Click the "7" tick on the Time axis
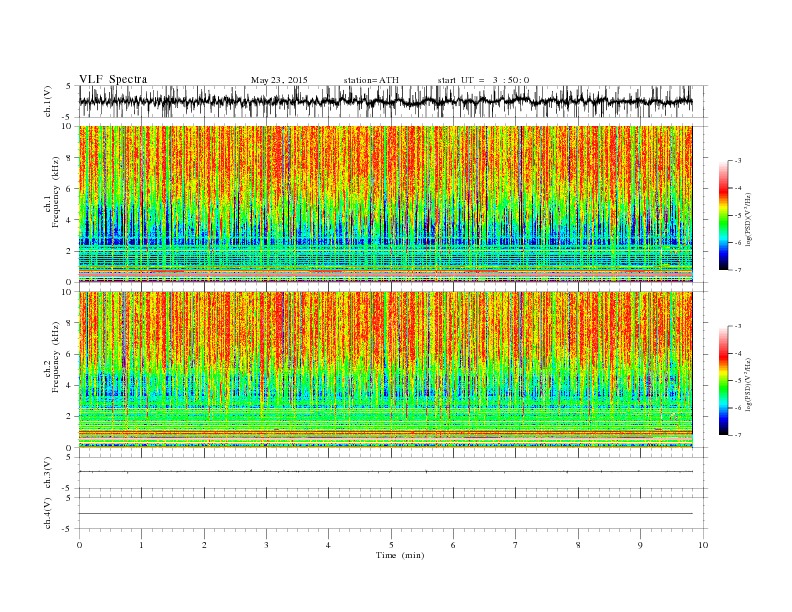This screenshot has height=612, width=792. (516, 545)
